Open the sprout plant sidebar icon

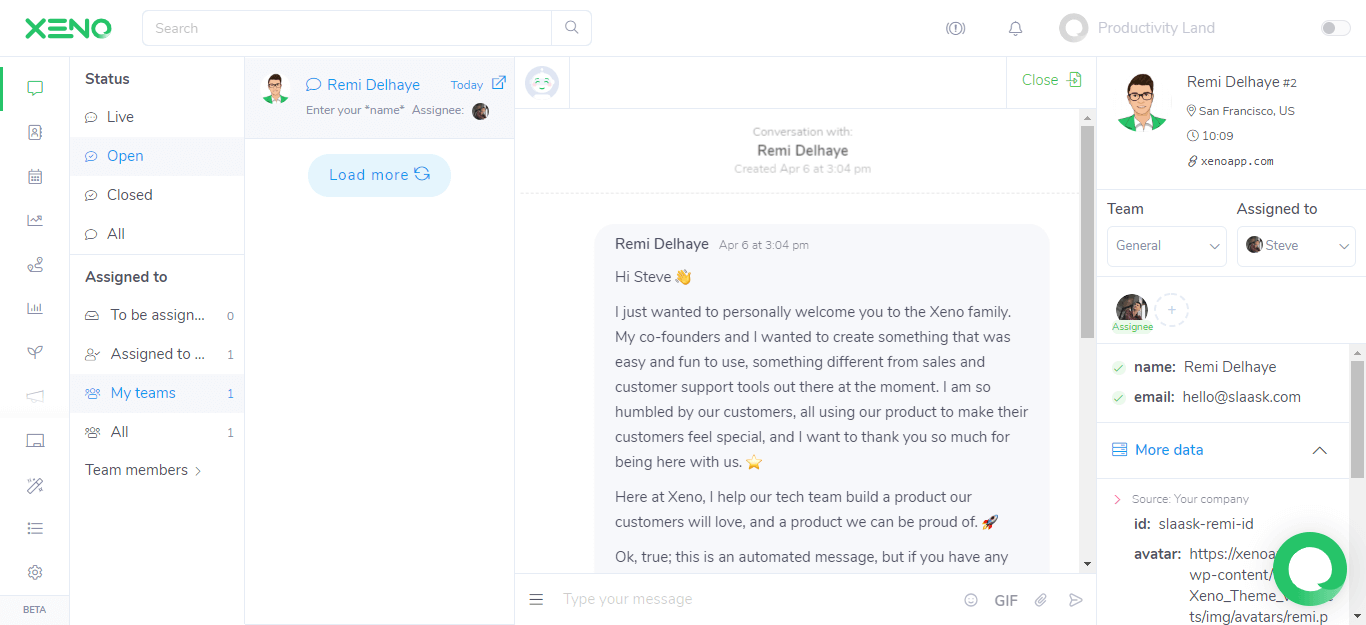pos(35,352)
